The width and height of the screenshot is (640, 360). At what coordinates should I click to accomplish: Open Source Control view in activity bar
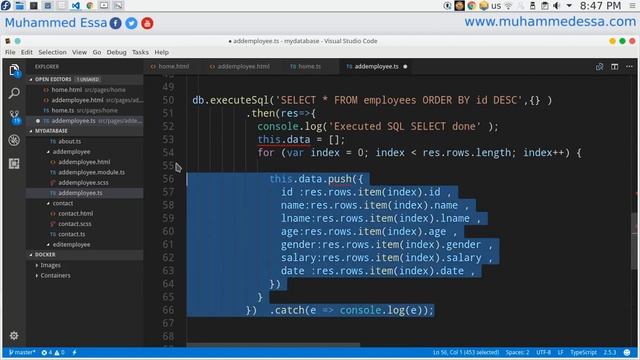pyautogui.click(x=14, y=117)
